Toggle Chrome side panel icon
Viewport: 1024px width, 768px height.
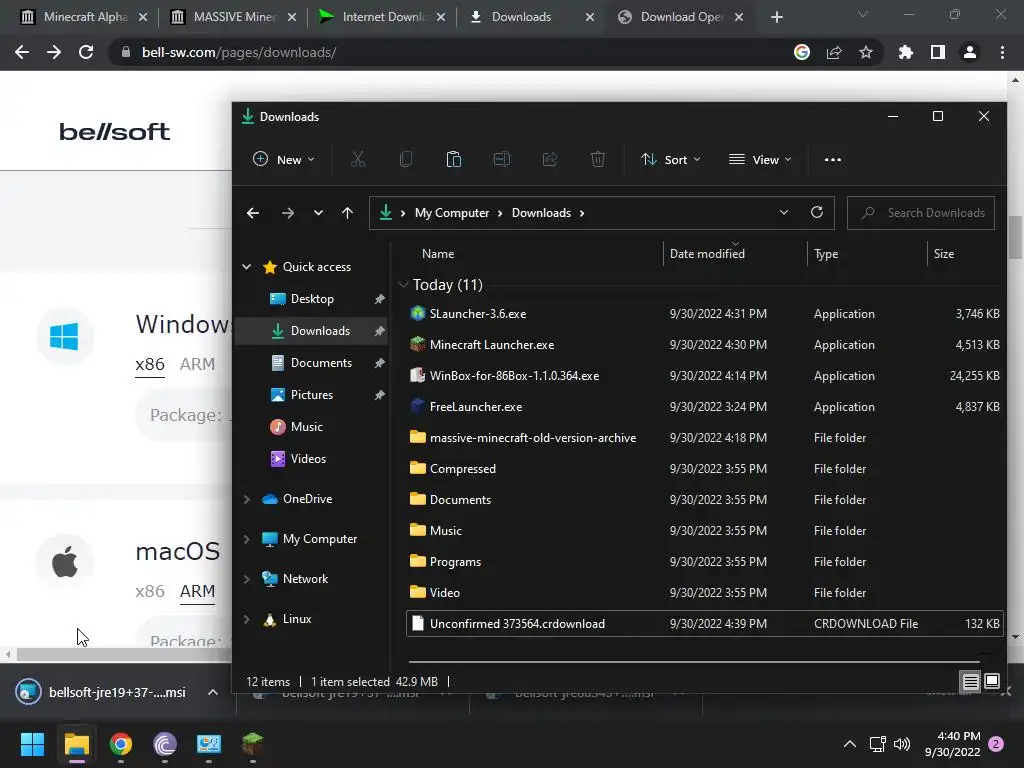click(x=938, y=52)
